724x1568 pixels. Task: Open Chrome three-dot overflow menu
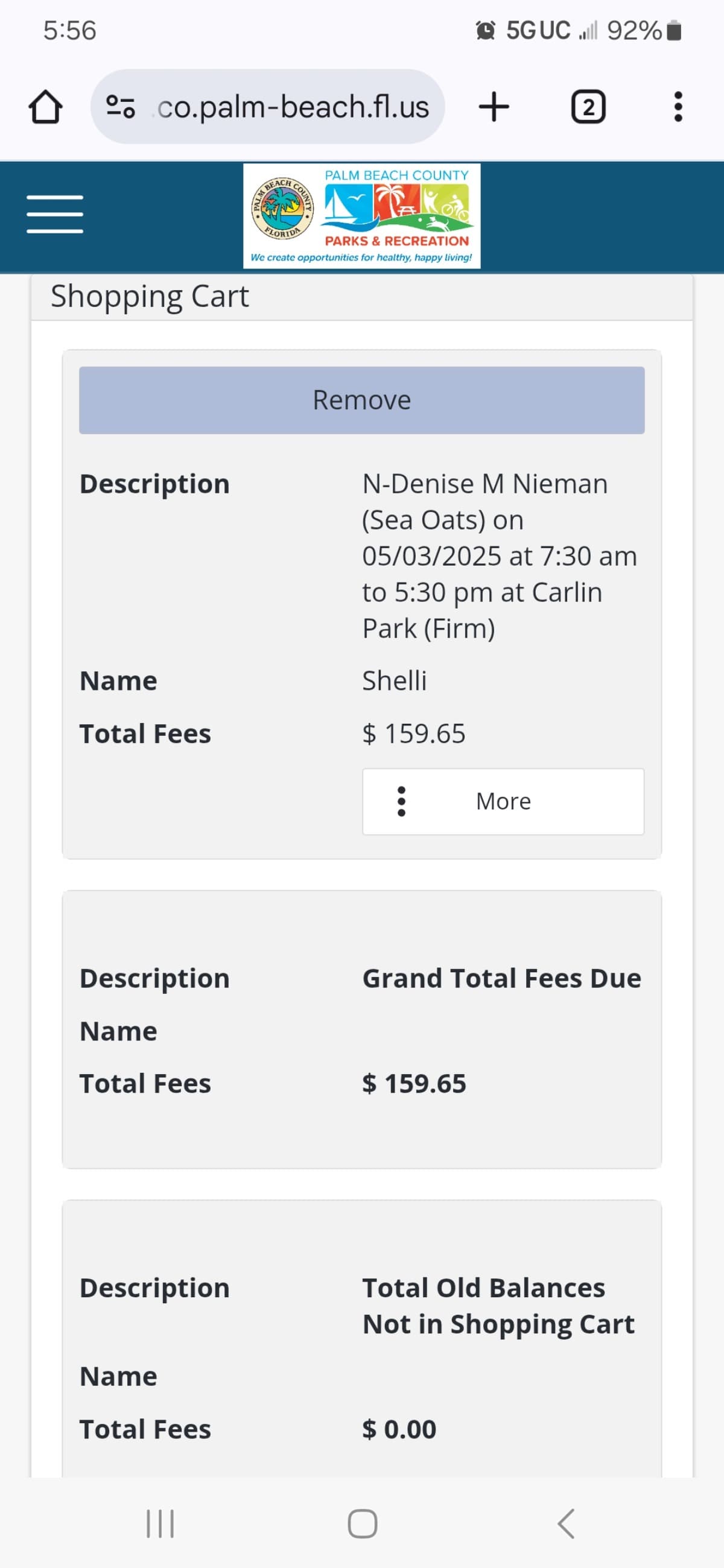678,107
